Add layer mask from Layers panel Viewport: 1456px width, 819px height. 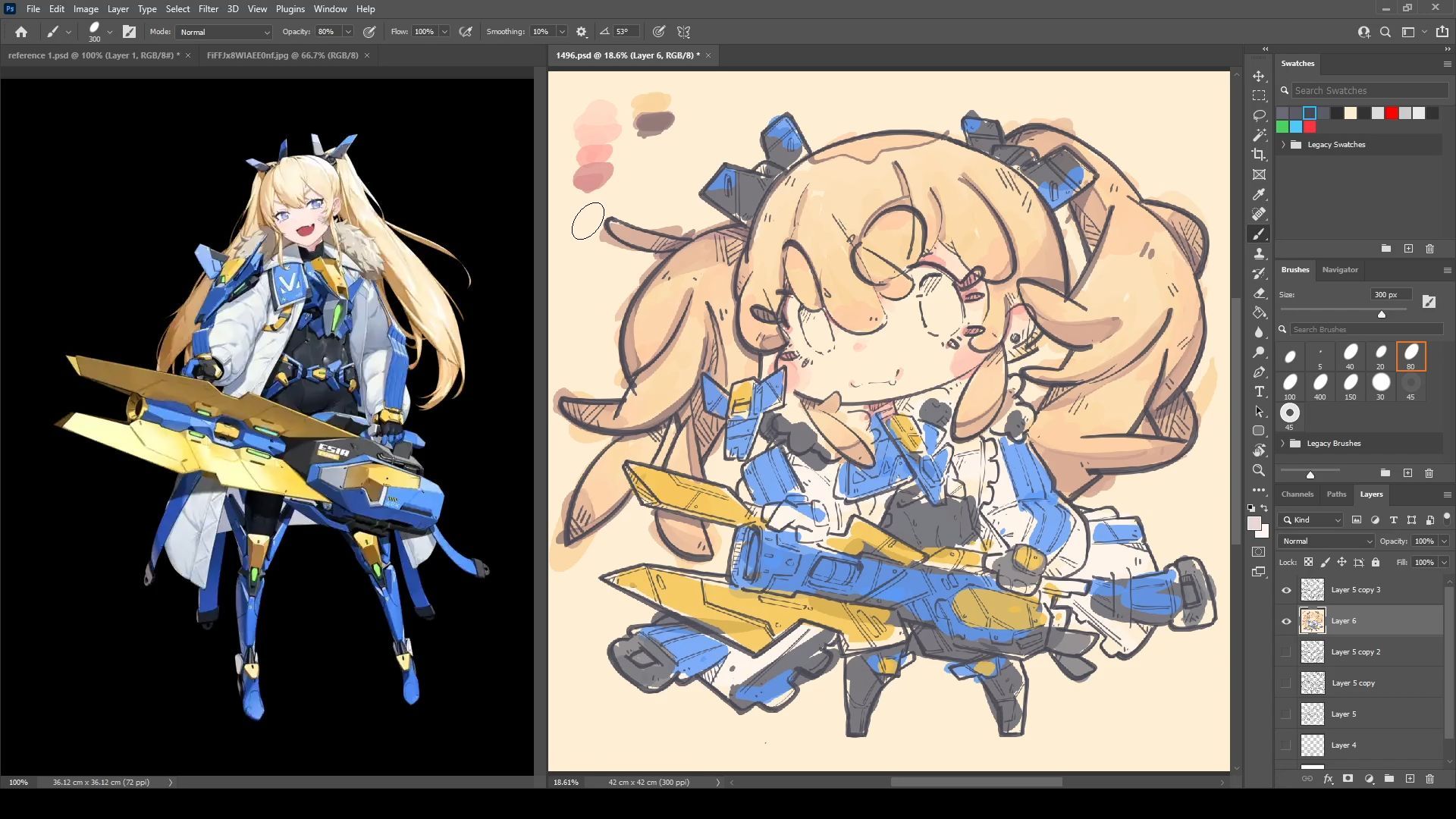pyautogui.click(x=1348, y=779)
